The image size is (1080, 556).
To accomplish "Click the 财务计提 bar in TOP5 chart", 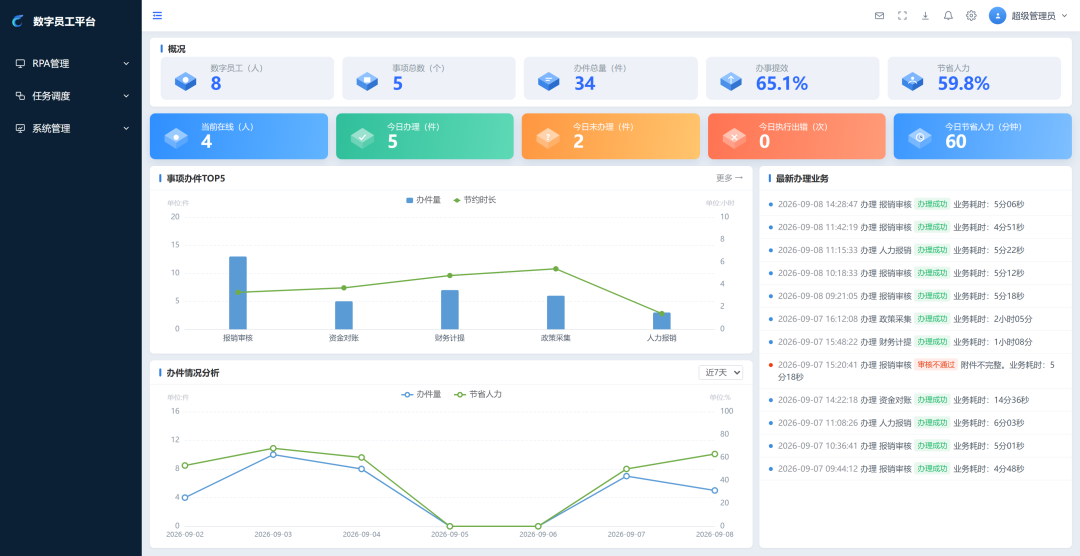I will click(450, 309).
